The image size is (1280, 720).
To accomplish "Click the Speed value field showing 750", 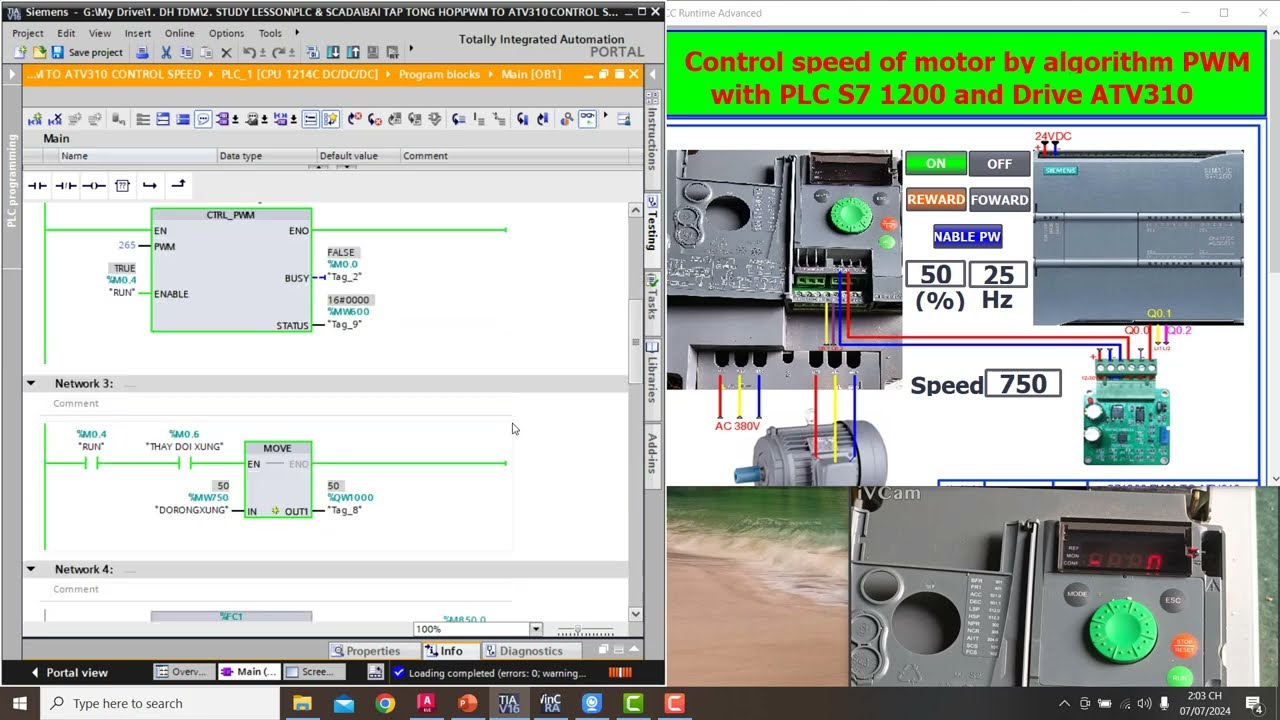I will (x=1022, y=384).
